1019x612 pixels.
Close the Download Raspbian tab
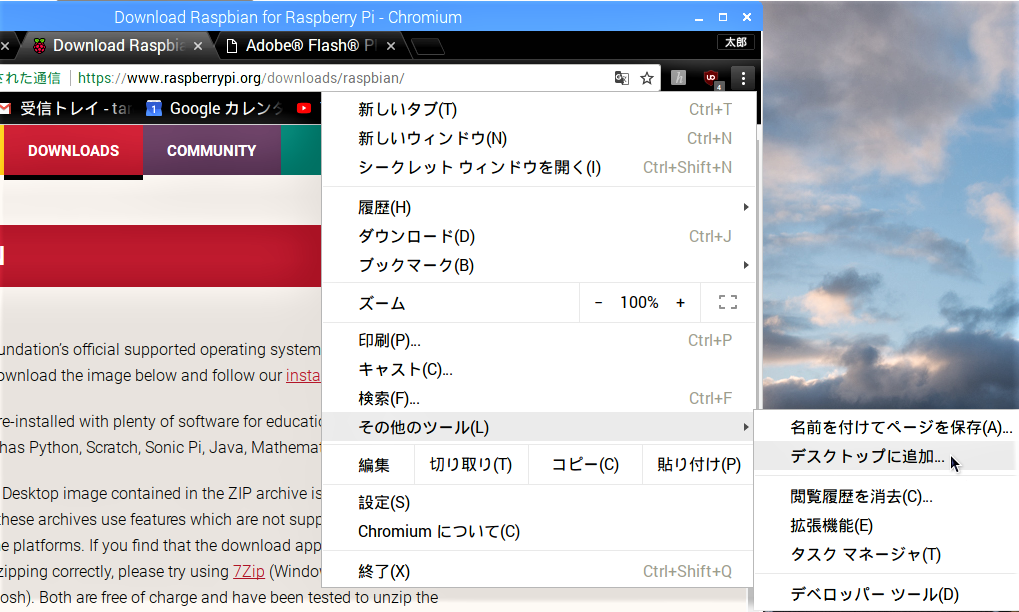click(198, 46)
